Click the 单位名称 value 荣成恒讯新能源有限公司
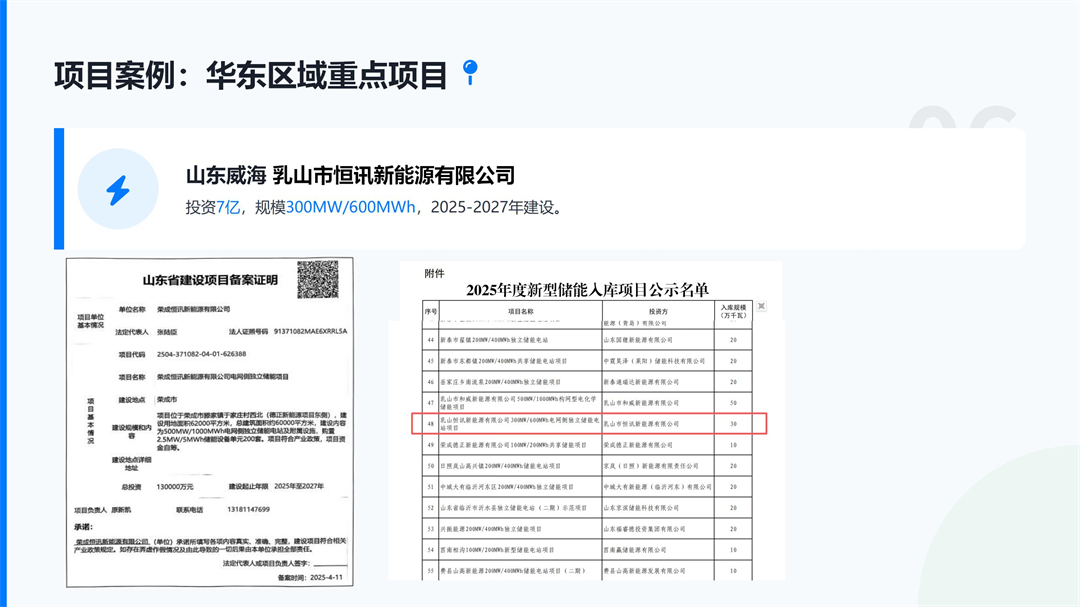 coord(194,309)
